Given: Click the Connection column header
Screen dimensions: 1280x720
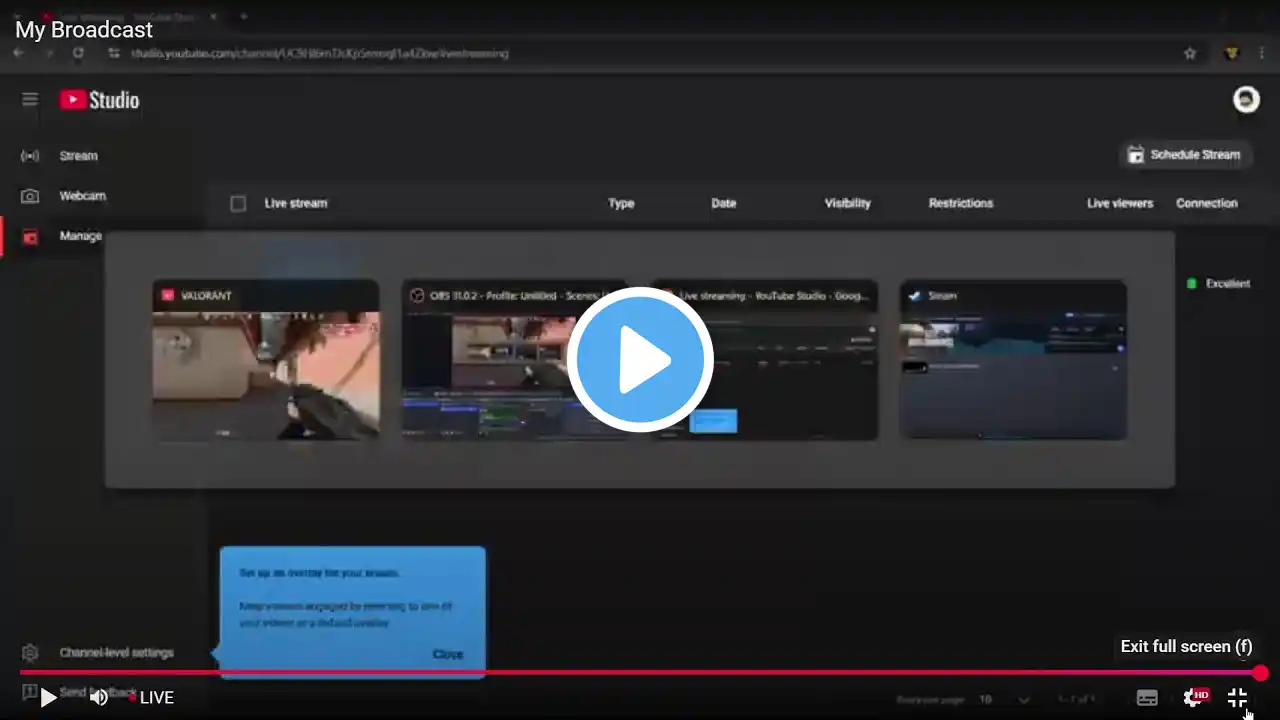Looking at the screenshot, I should tap(1207, 203).
